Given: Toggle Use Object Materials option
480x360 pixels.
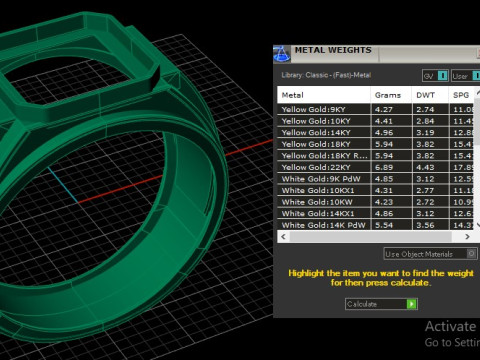Looking at the screenshot, I should pyautogui.click(x=430, y=254).
